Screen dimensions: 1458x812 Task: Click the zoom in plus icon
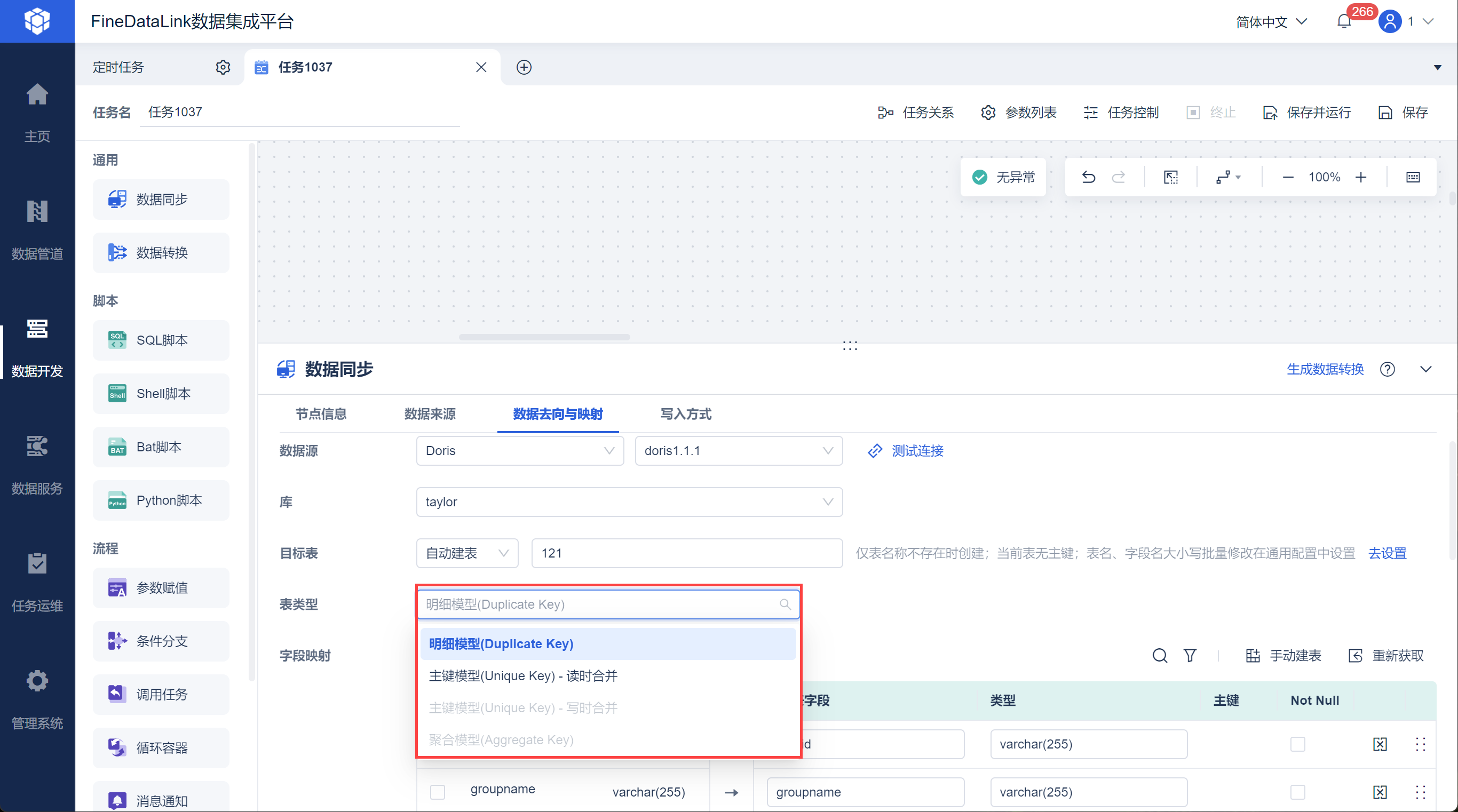pos(1361,177)
